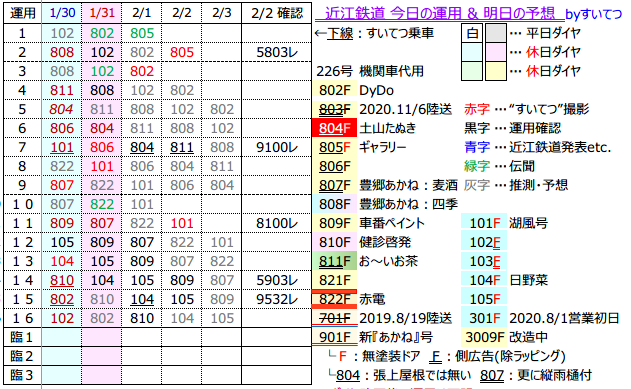Click the 緑字 color key label
This screenshot has height=389, width=631.
pos(477,166)
